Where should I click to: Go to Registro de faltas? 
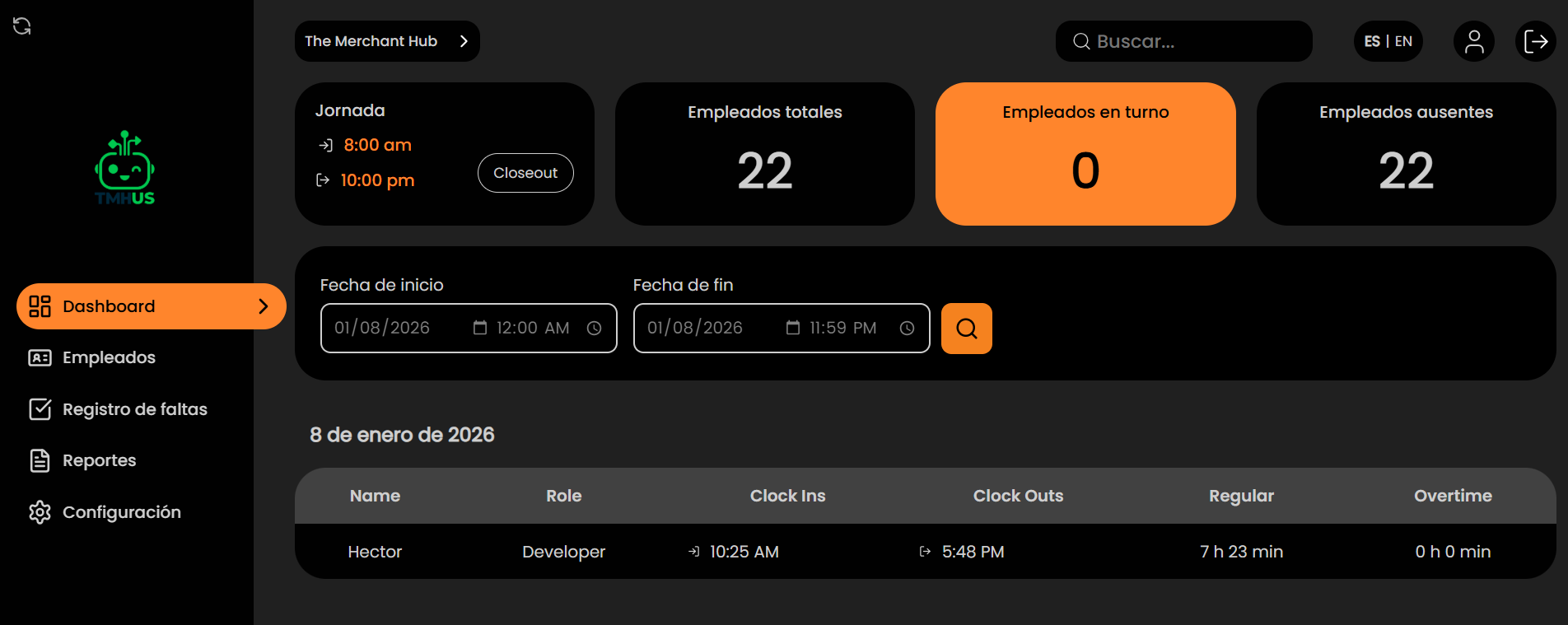[x=134, y=409]
